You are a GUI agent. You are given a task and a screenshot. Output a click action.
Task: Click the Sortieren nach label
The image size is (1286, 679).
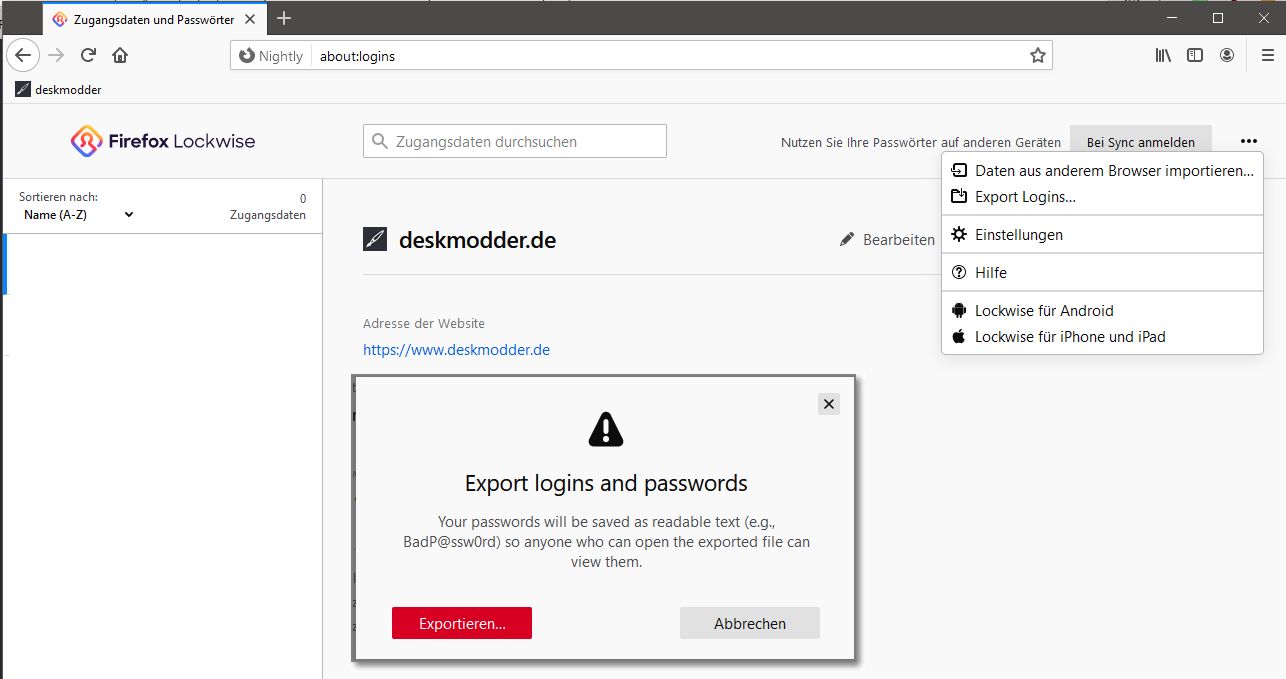coord(58,197)
